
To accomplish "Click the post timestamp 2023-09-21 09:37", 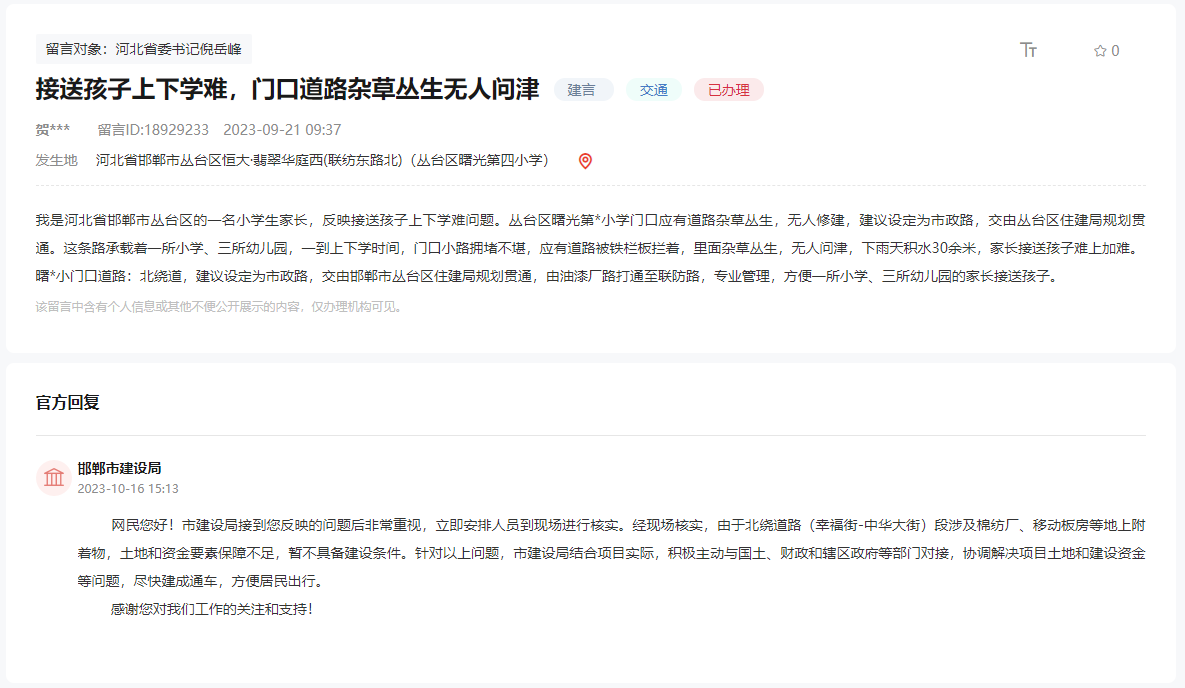I will 282,130.
